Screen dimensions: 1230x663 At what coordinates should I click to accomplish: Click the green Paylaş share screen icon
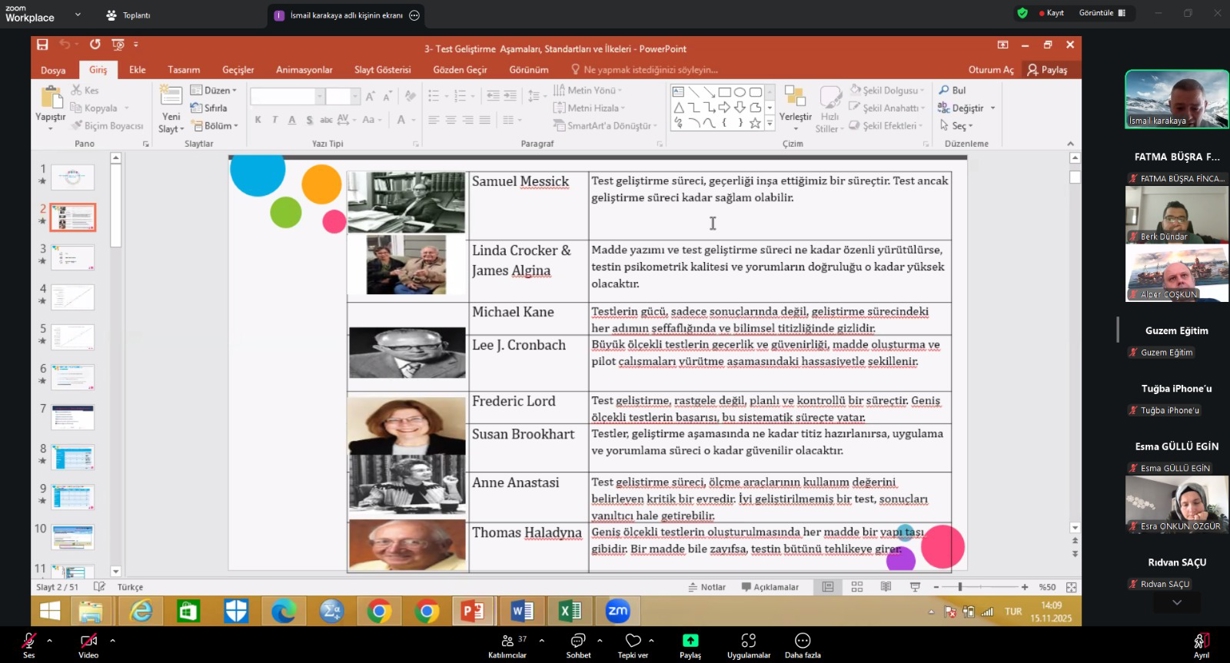[690, 641]
